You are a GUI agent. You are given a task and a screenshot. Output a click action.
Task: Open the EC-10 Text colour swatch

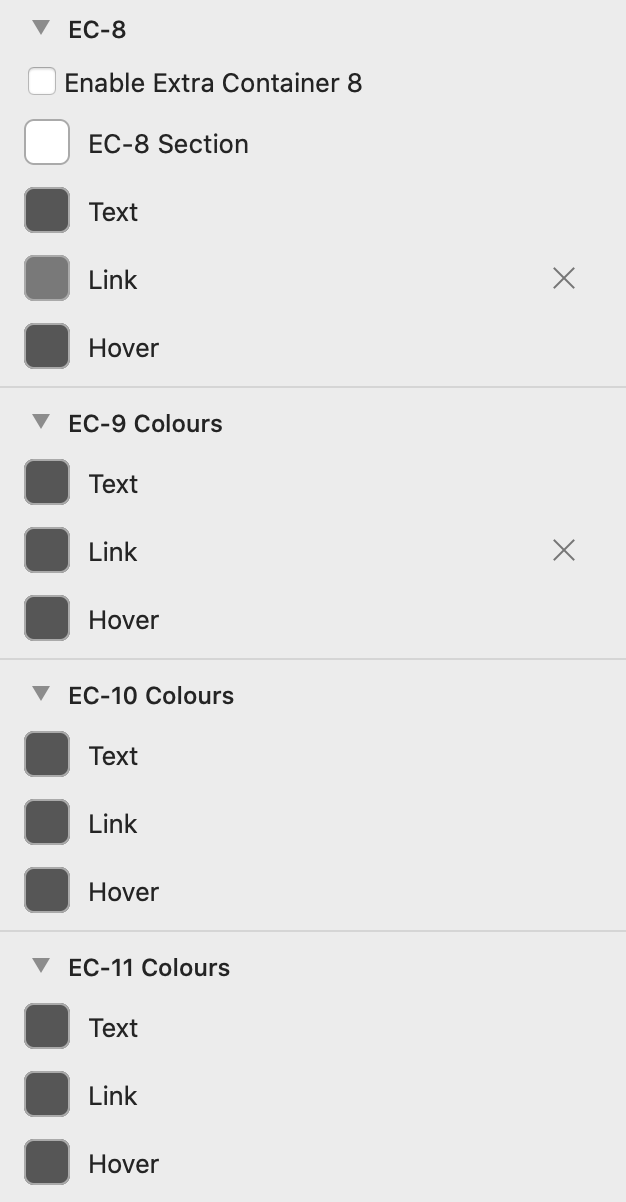coord(47,755)
